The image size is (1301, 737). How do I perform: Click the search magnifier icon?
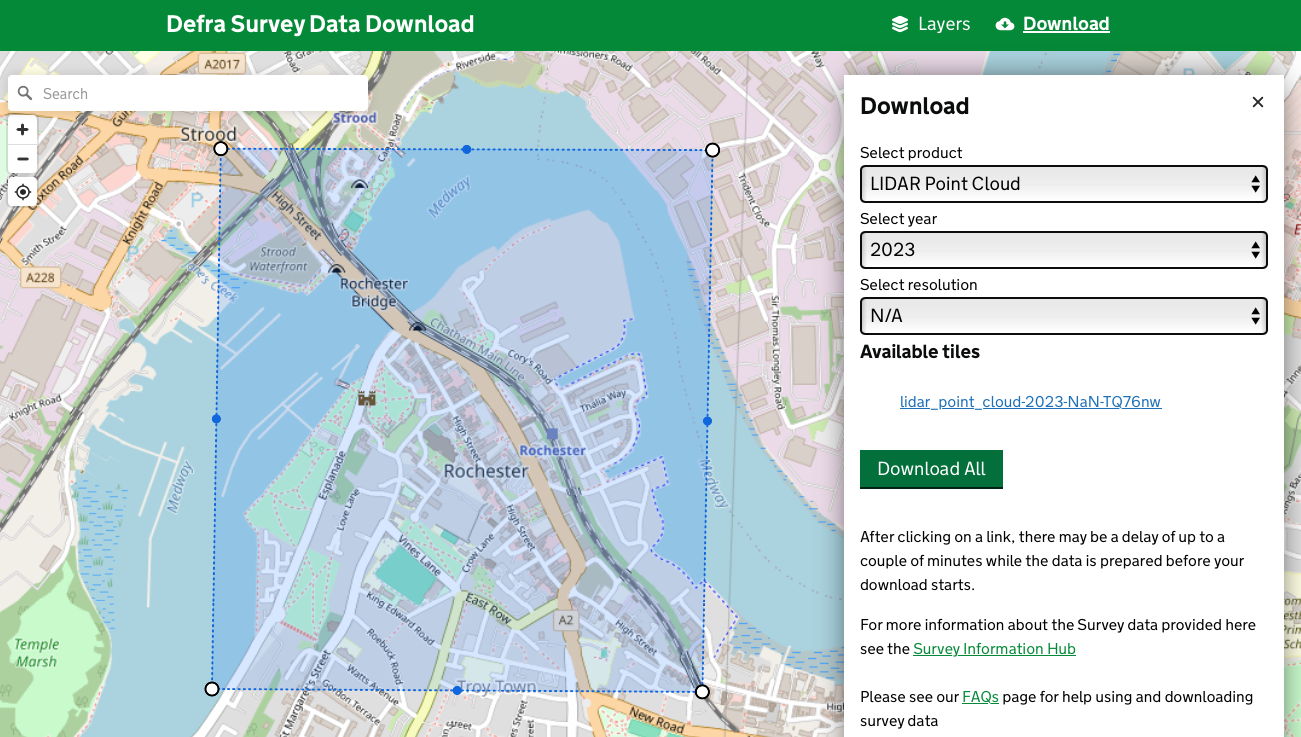pos(25,94)
